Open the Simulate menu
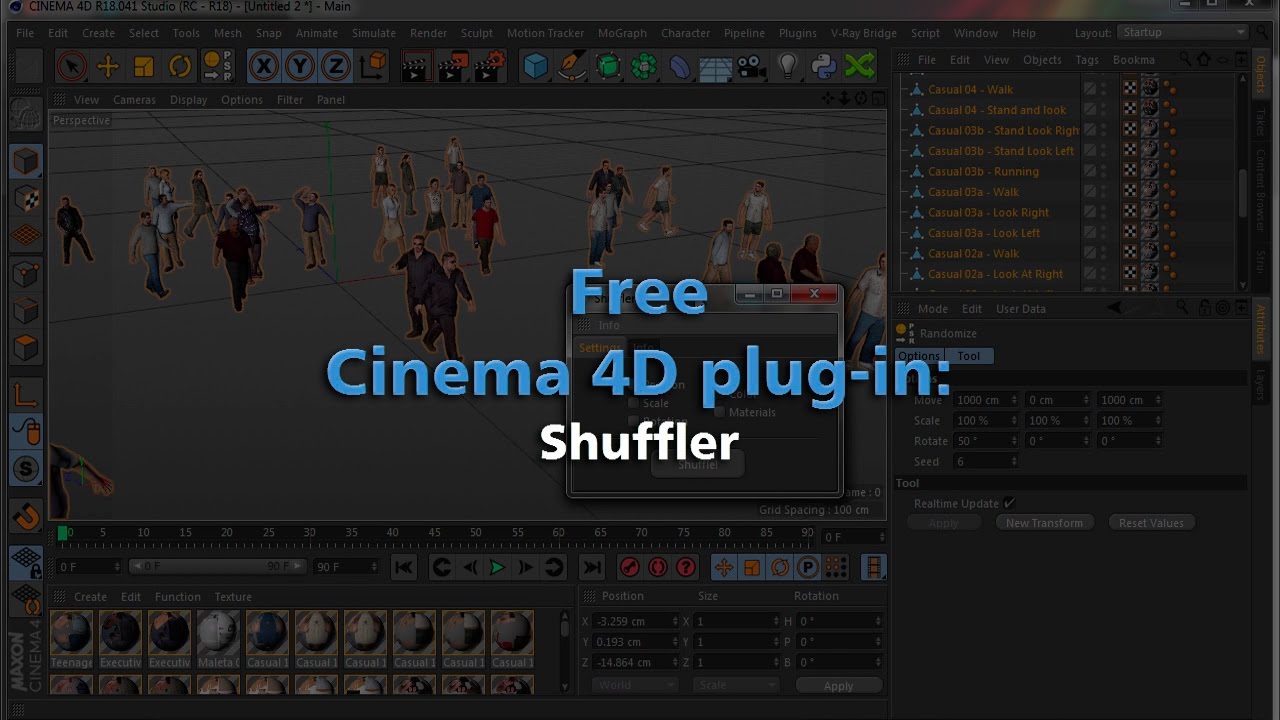The height and width of the screenshot is (720, 1280). 373,33
